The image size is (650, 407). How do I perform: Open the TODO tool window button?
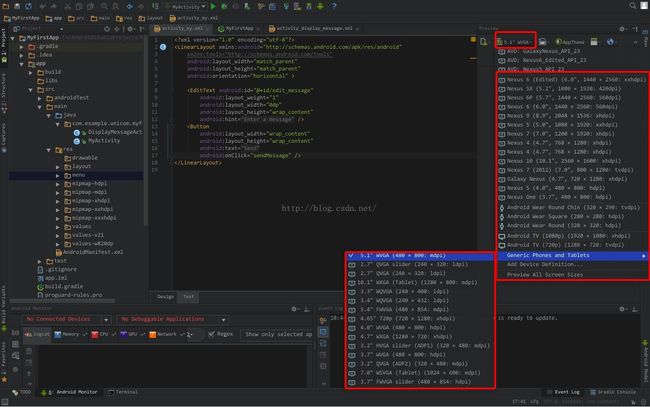point(22,392)
